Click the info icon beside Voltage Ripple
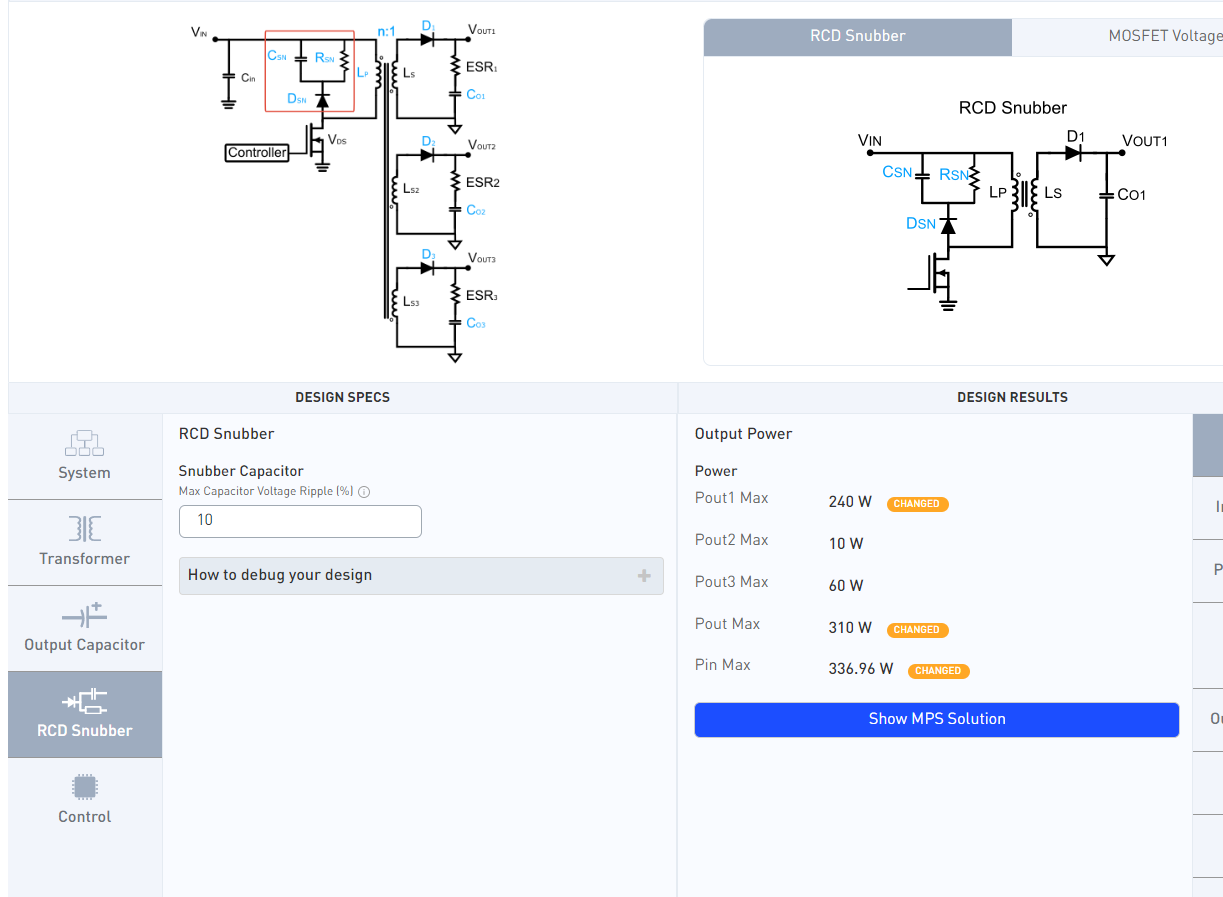Image resolution: width=1223 pixels, height=897 pixels. pos(364,492)
